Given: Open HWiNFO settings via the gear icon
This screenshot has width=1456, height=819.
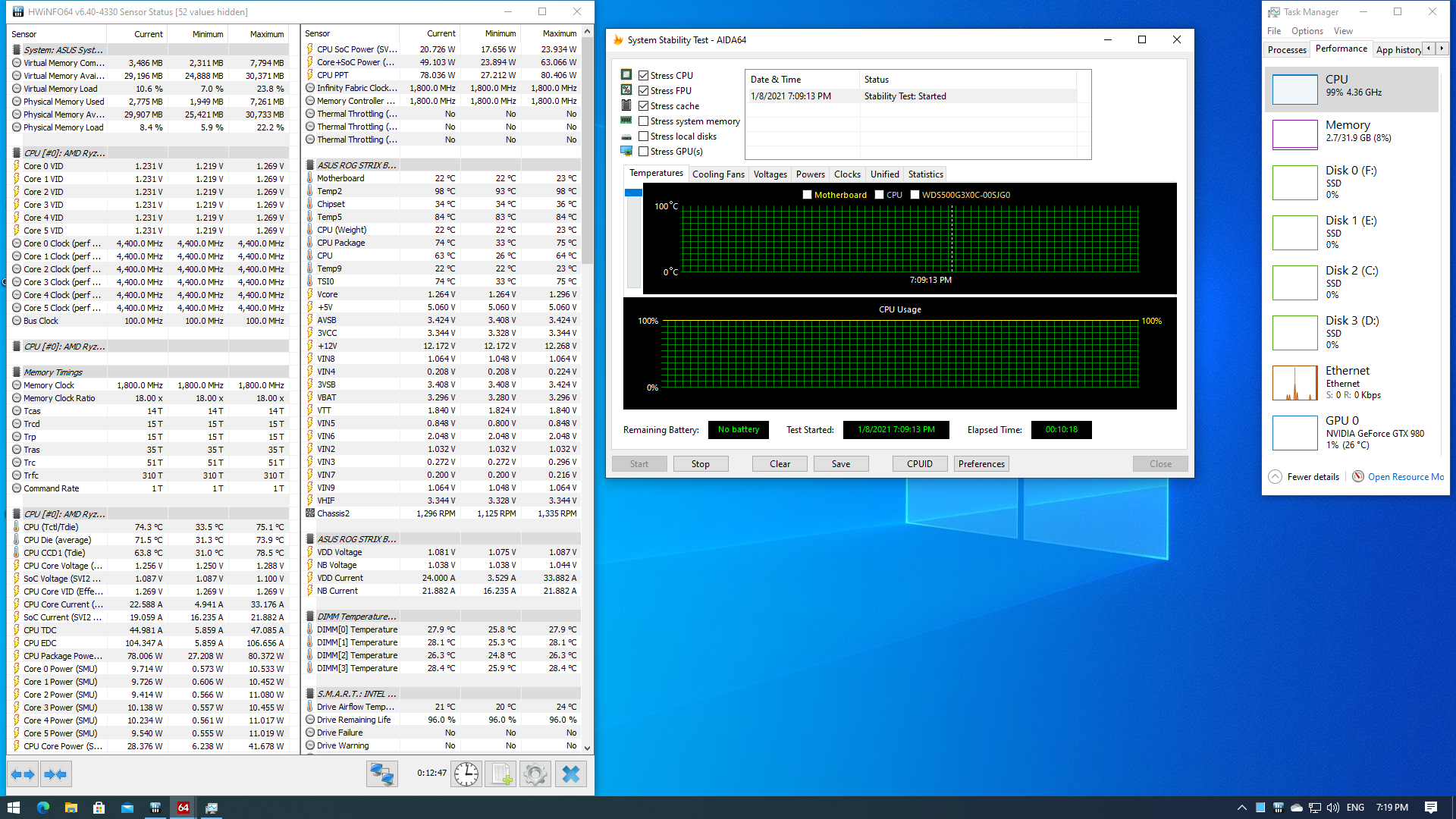Looking at the screenshot, I should [x=535, y=773].
